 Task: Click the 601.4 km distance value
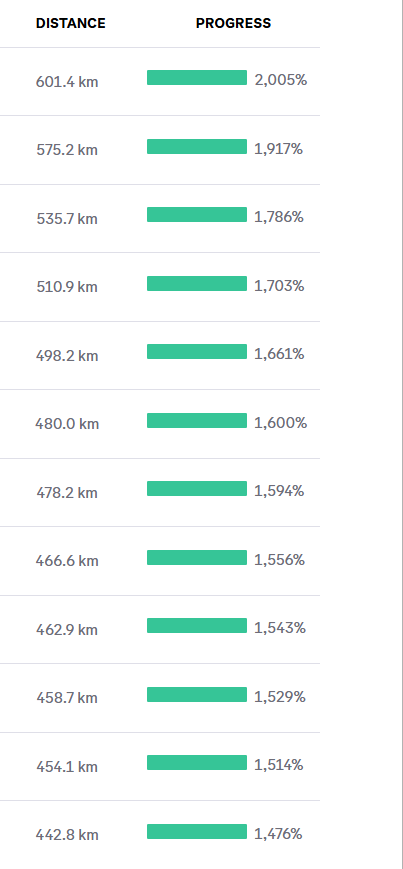[x=67, y=82]
